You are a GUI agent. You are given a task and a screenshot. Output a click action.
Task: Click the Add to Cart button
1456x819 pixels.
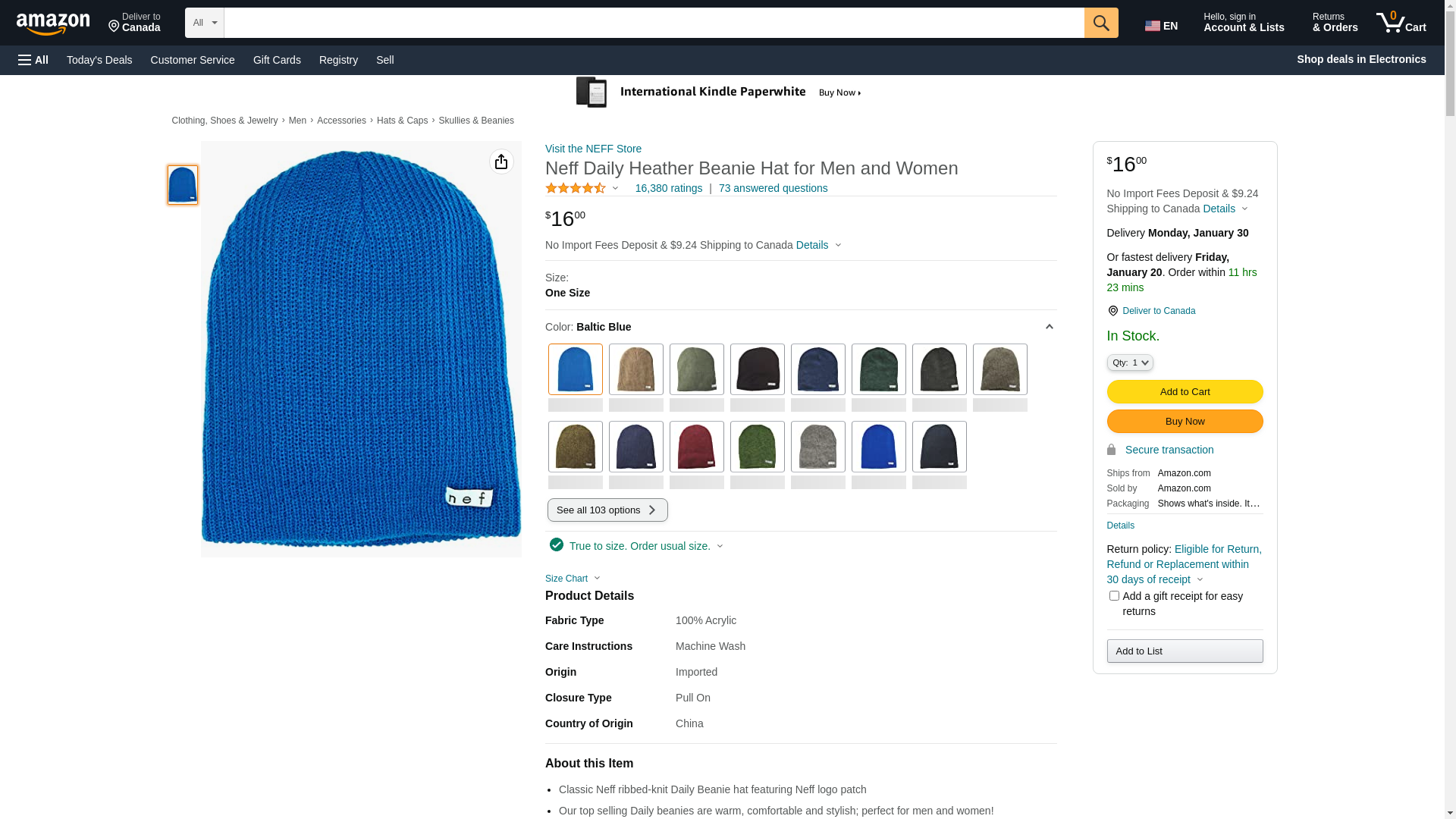(1184, 391)
